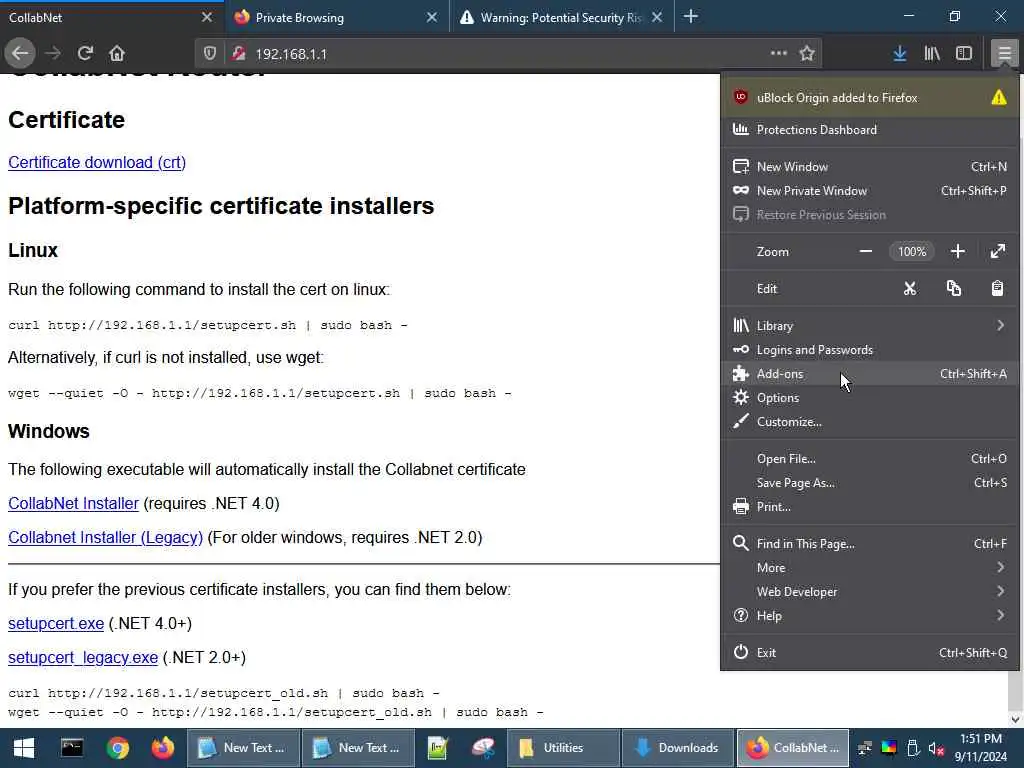
Task: Bookmark this page with the star
Action: click(807, 54)
